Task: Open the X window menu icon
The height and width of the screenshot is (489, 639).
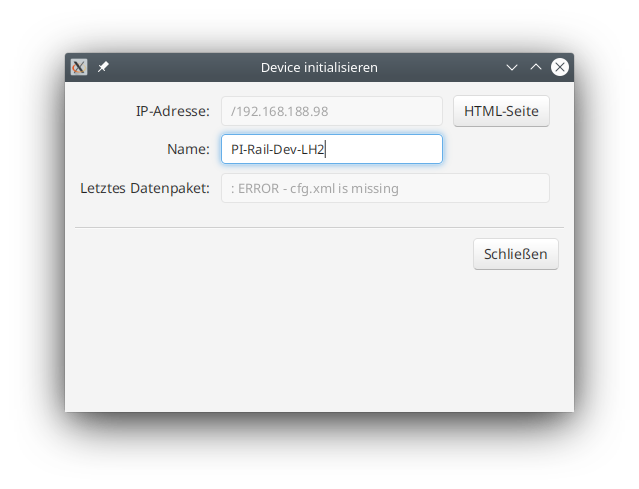Action: (79, 67)
